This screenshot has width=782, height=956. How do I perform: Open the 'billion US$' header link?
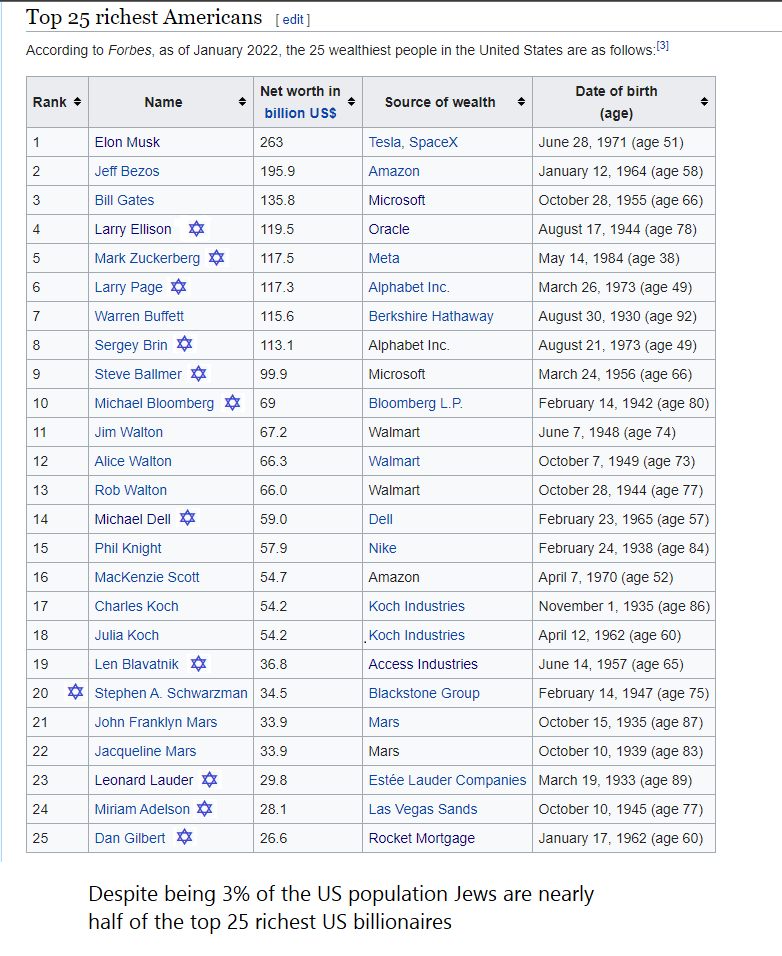click(300, 113)
